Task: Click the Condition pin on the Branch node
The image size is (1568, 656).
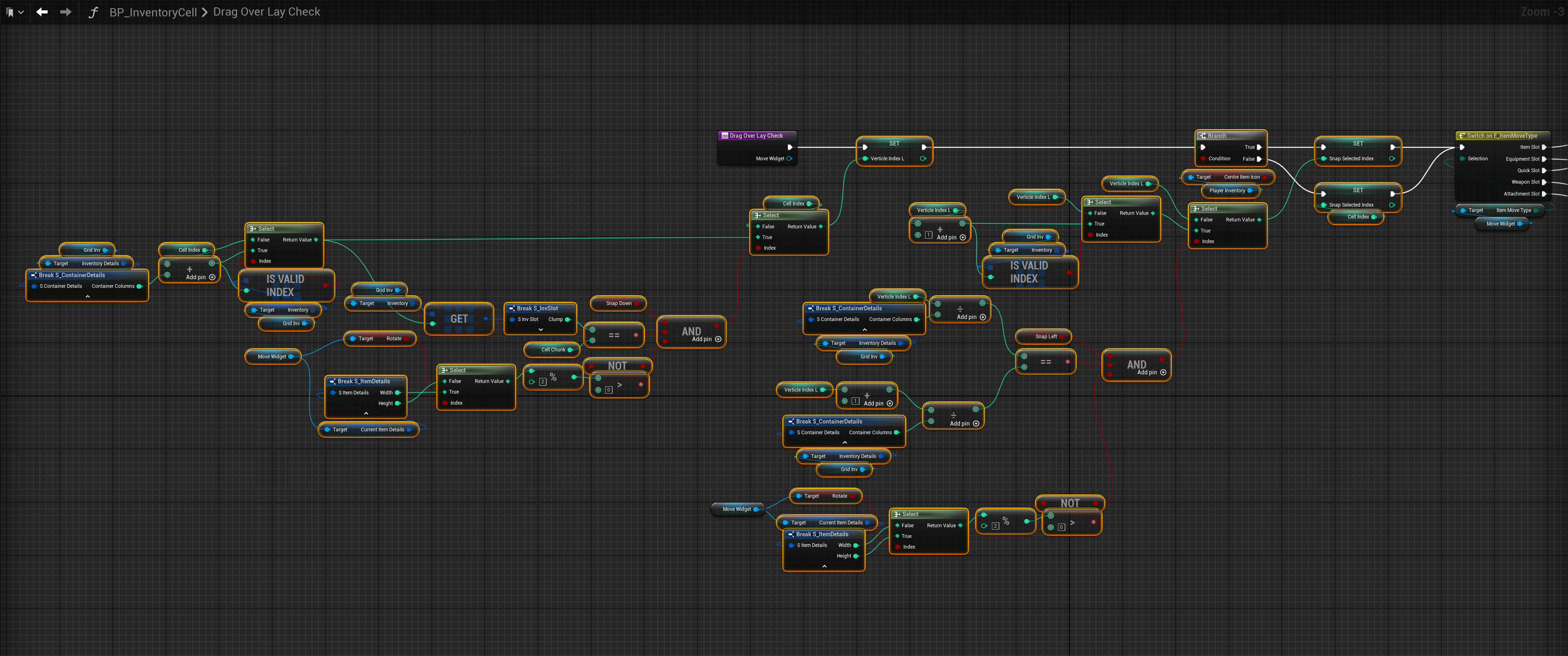Action: click(x=1203, y=159)
